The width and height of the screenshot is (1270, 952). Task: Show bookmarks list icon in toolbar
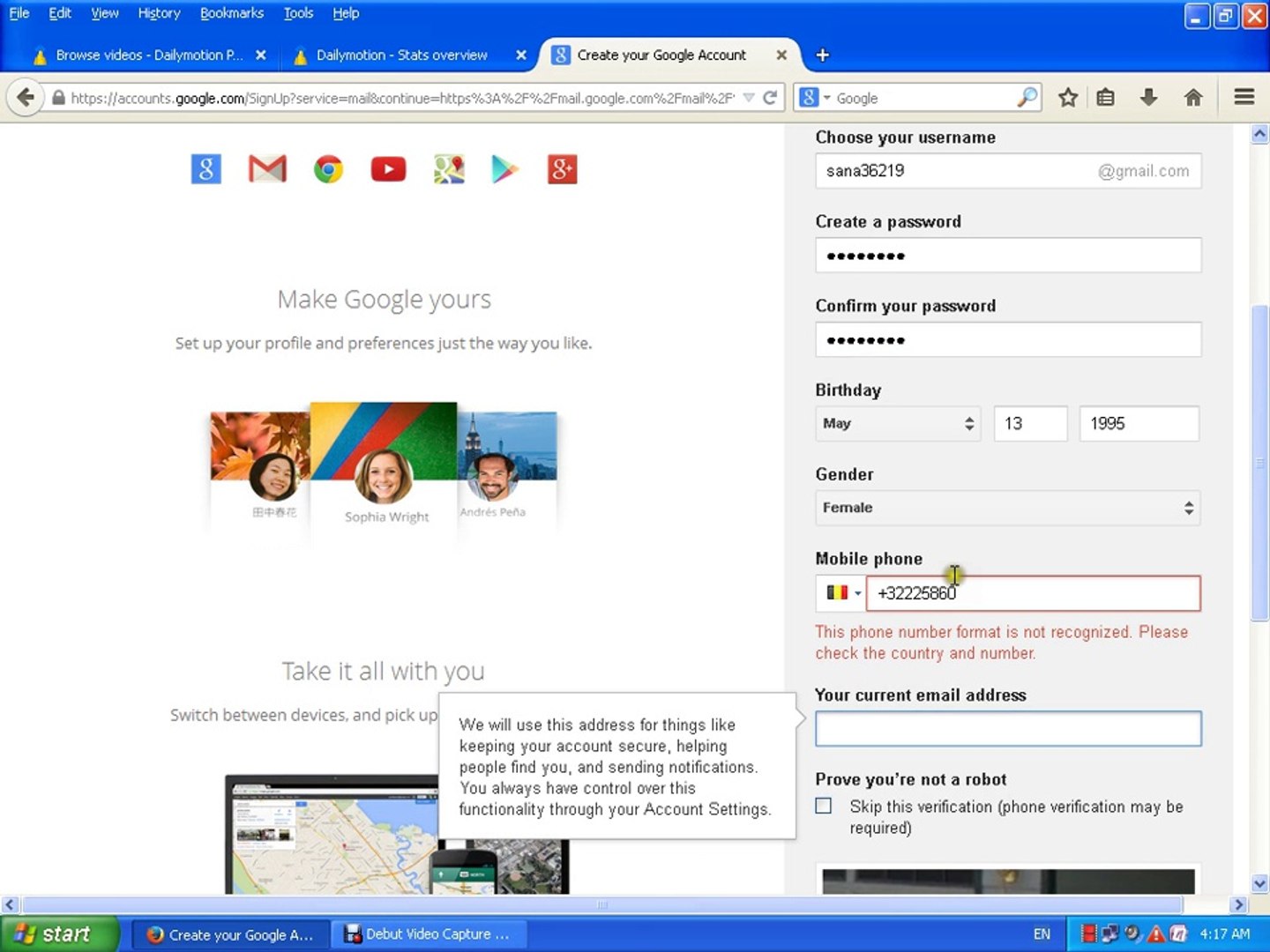1105,98
